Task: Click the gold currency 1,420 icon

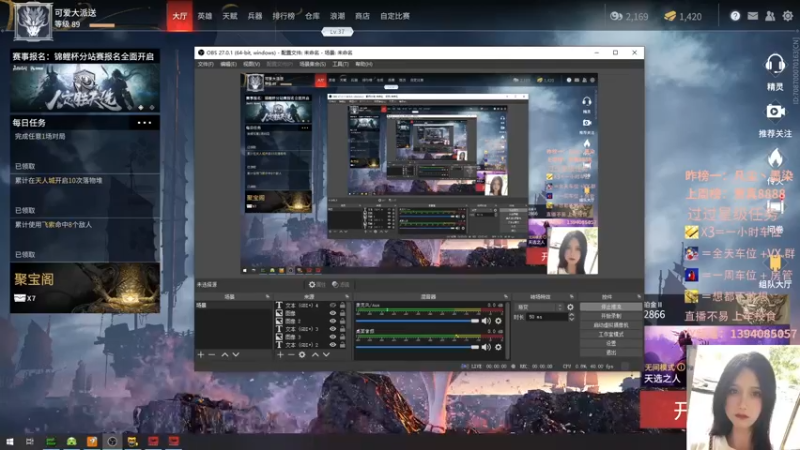Action: point(670,16)
